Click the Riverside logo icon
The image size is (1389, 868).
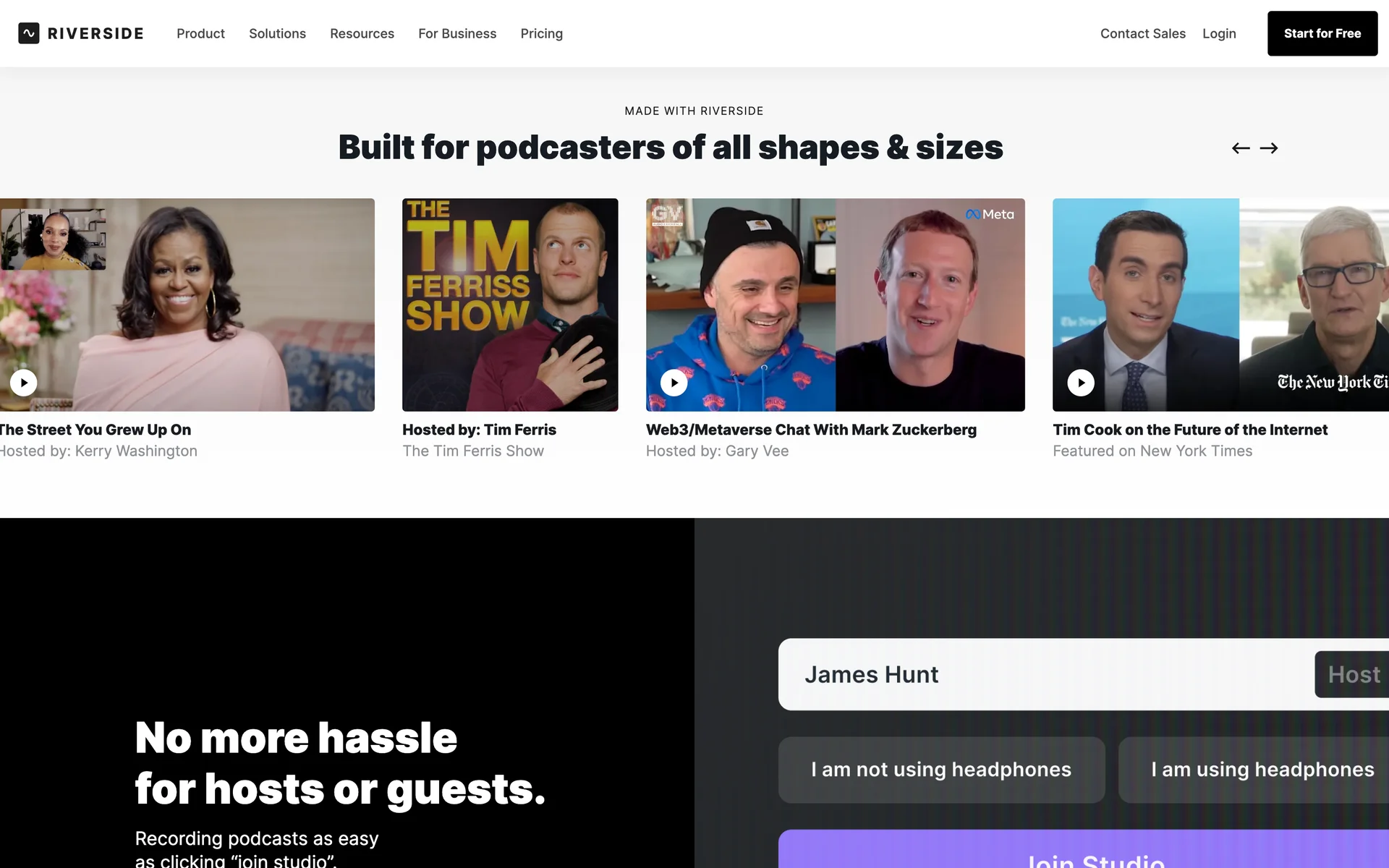(x=29, y=33)
